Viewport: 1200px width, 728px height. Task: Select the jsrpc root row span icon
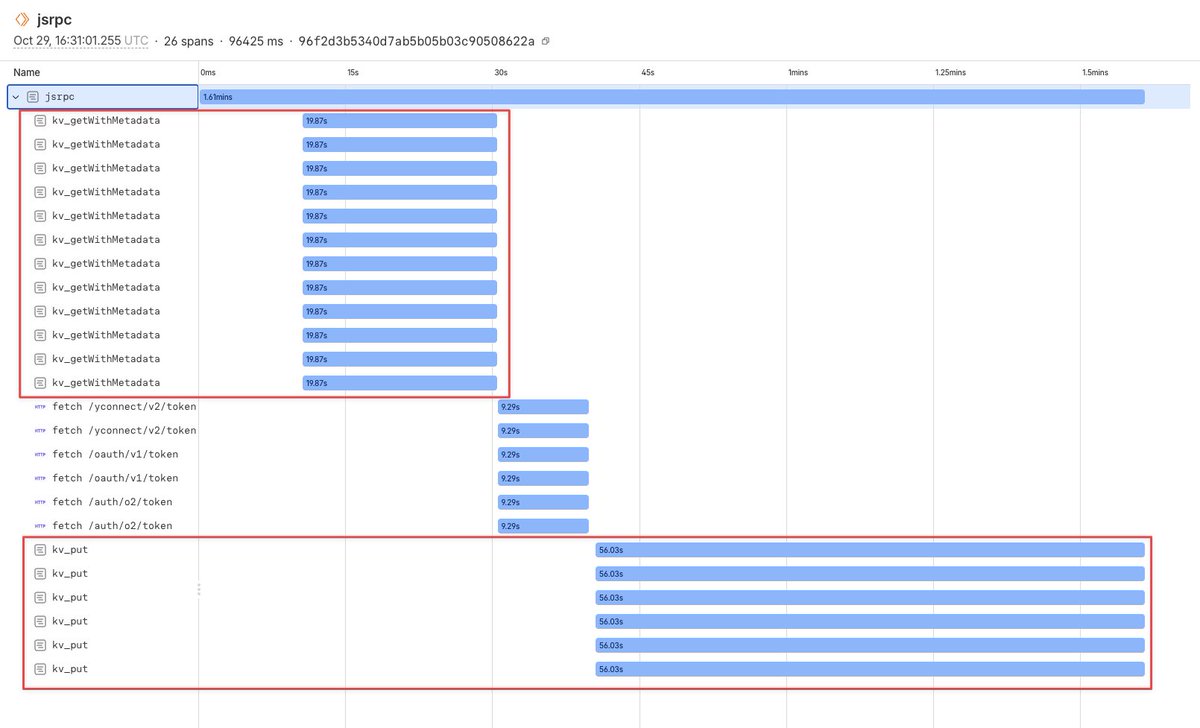(33, 97)
